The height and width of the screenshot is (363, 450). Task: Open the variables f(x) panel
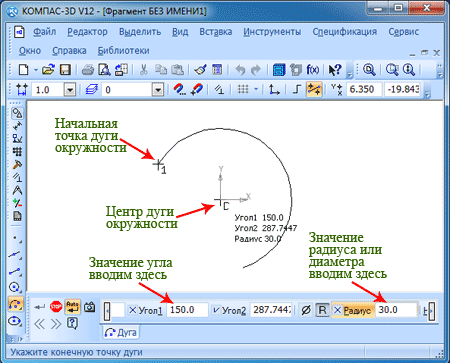tap(313, 70)
